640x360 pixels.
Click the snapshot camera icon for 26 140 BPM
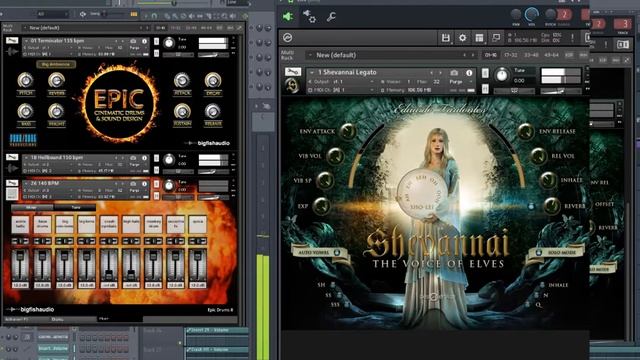133,184
